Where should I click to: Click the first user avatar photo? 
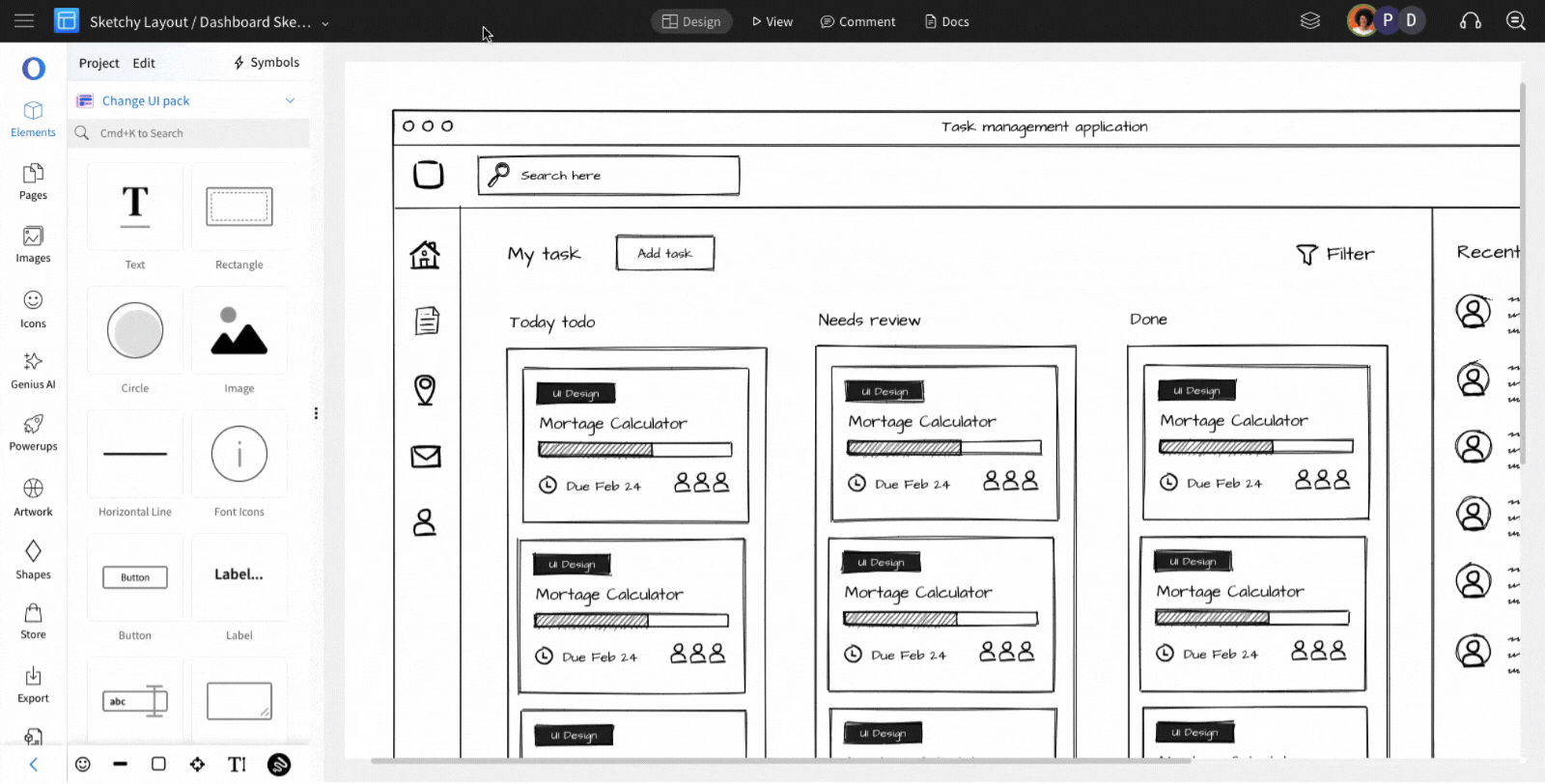coord(1362,20)
